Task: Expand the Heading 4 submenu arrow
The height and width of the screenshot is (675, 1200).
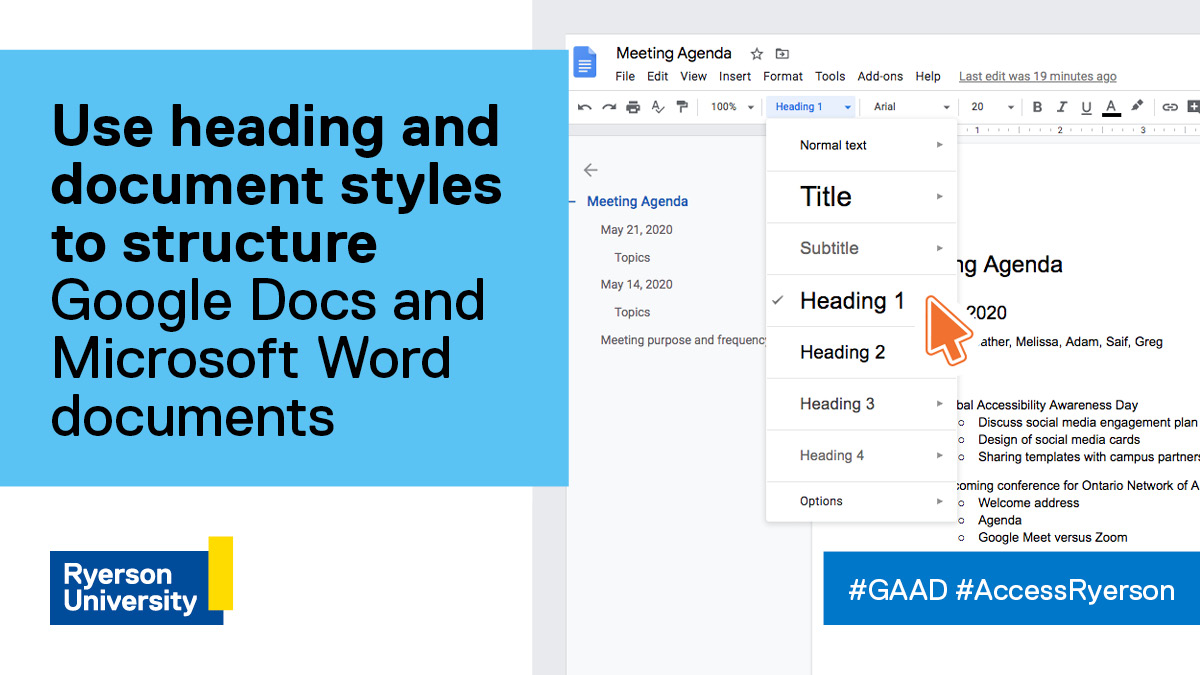Action: coord(939,455)
